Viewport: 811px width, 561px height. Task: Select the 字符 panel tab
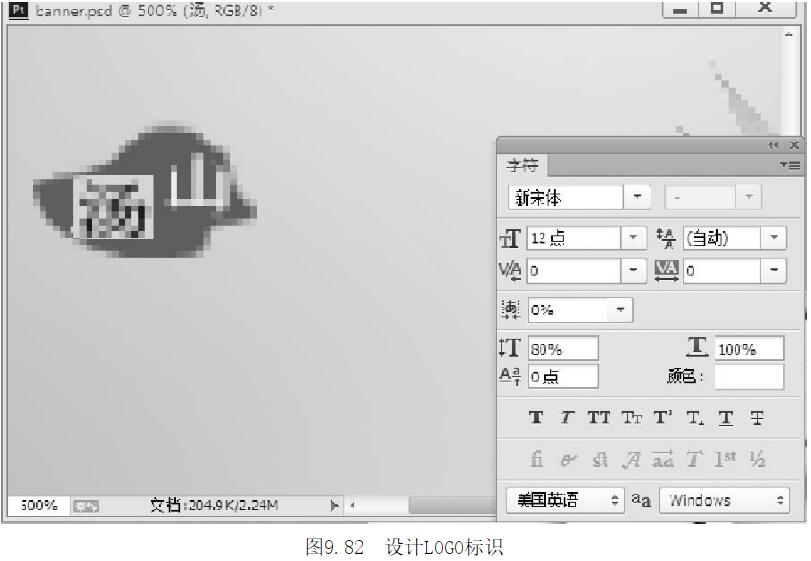[x=522, y=165]
